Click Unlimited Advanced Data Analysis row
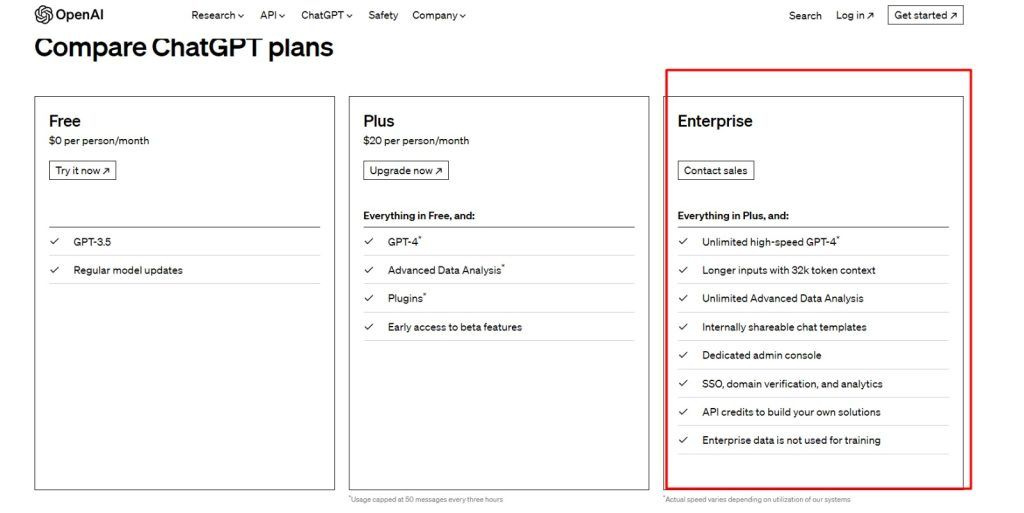The width and height of the screenshot is (1024, 513). (813, 298)
